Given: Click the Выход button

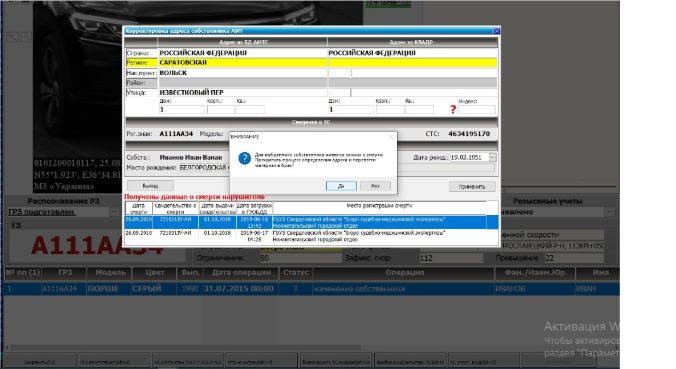Looking at the screenshot, I should (150, 186).
